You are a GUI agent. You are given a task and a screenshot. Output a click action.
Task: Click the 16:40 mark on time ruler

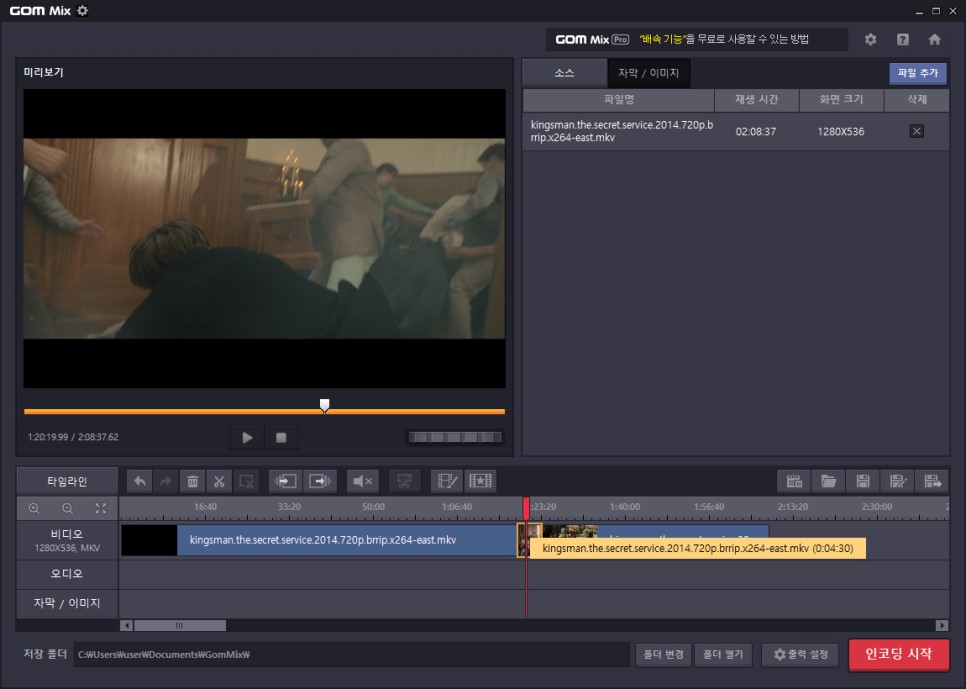click(x=205, y=507)
